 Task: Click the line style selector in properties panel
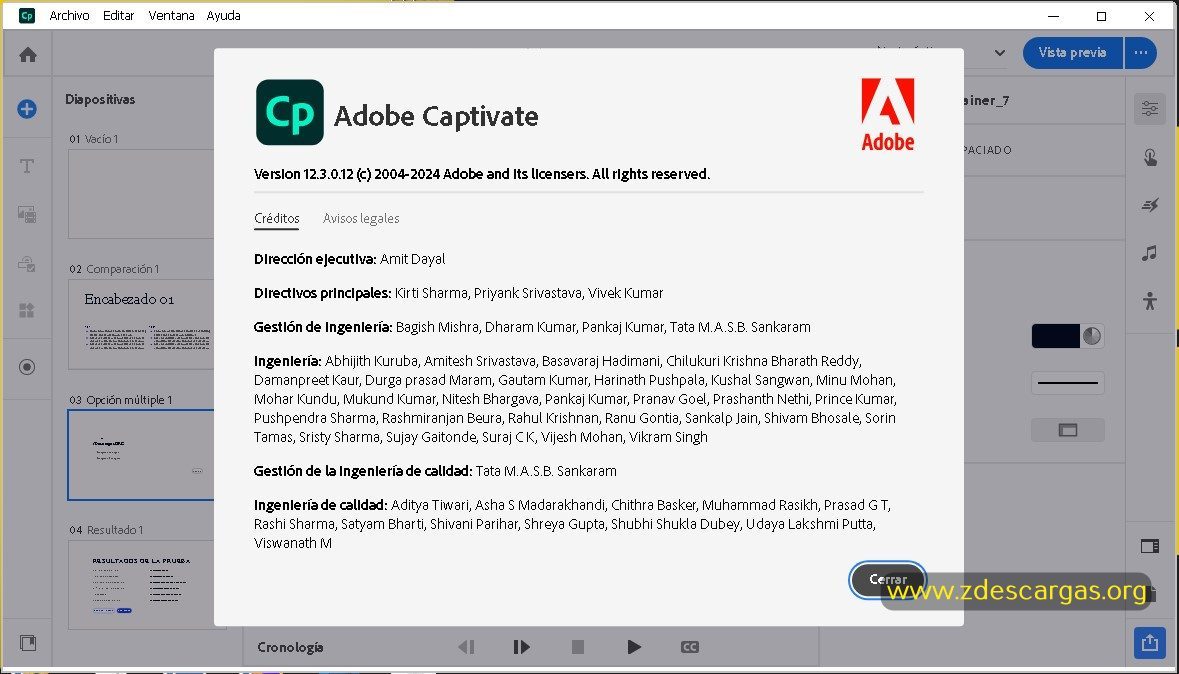(1068, 383)
